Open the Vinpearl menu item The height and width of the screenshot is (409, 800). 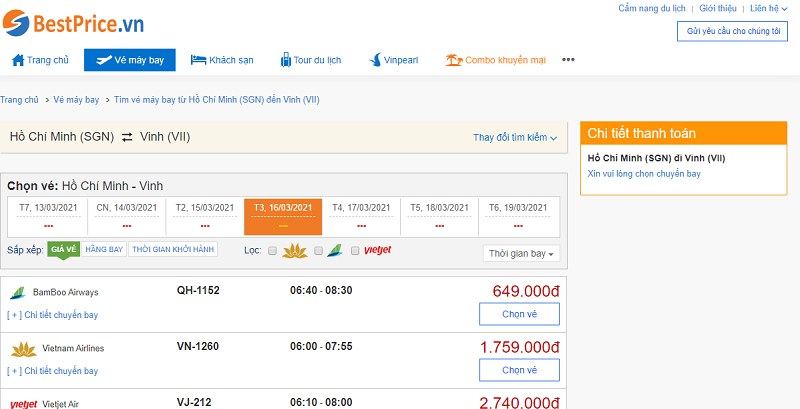click(x=393, y=60)
